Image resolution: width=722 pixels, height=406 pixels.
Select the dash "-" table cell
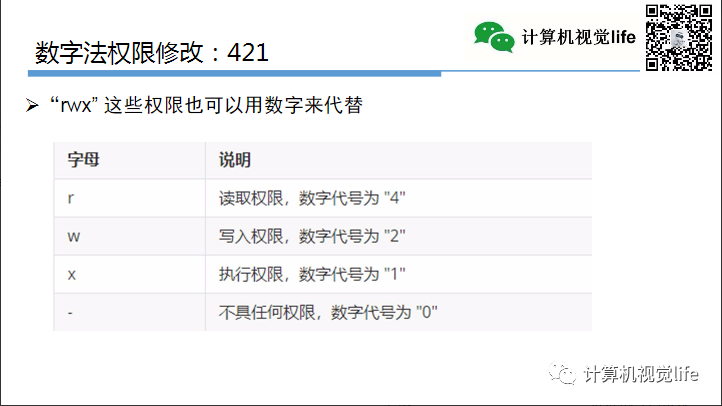click(70, 312)
